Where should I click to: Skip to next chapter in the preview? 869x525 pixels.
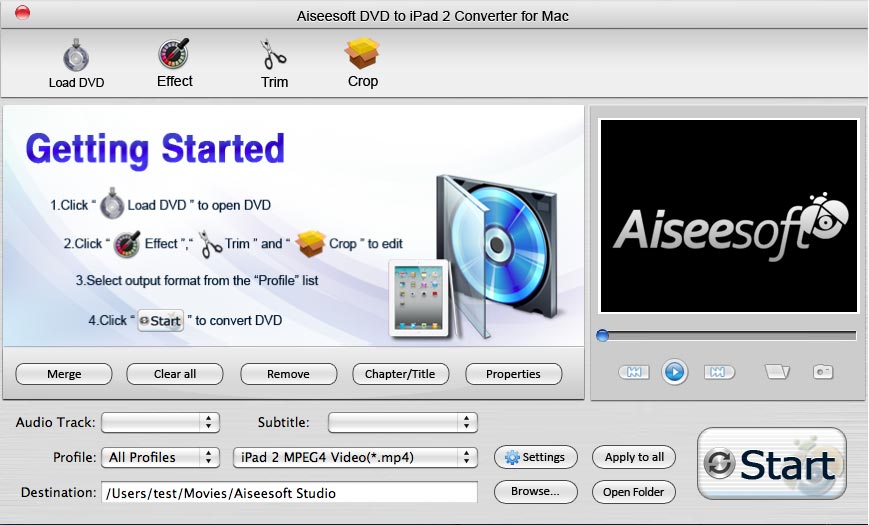point(716,372)
